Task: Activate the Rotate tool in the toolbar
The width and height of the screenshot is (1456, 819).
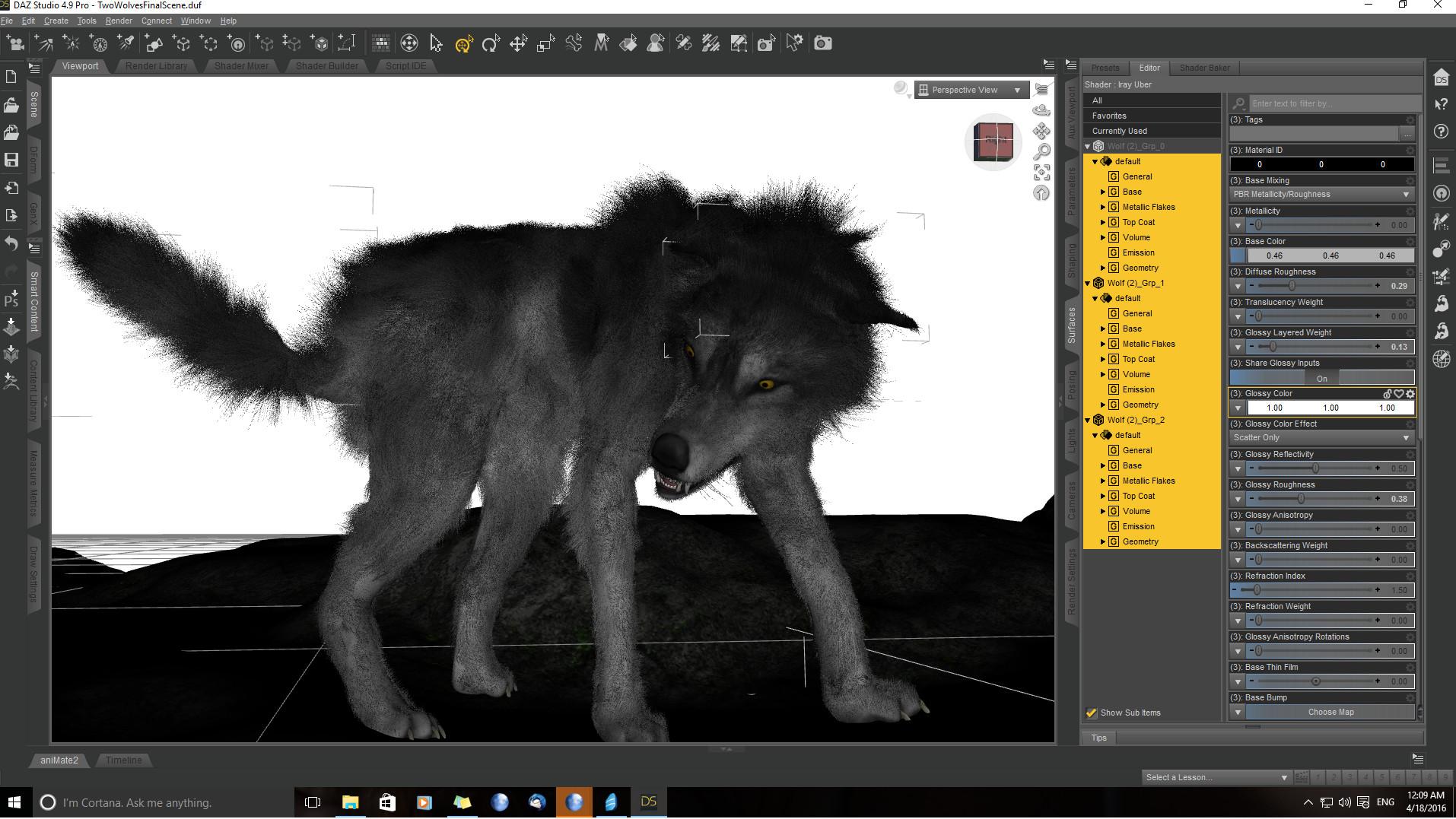Action: [x=491, y=43]
